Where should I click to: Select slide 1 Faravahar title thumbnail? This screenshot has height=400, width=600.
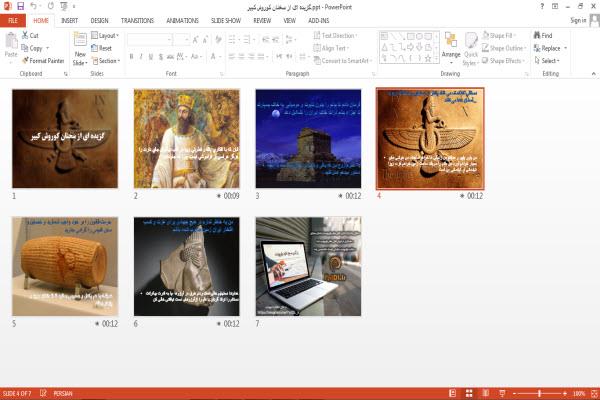pos(65,139)
